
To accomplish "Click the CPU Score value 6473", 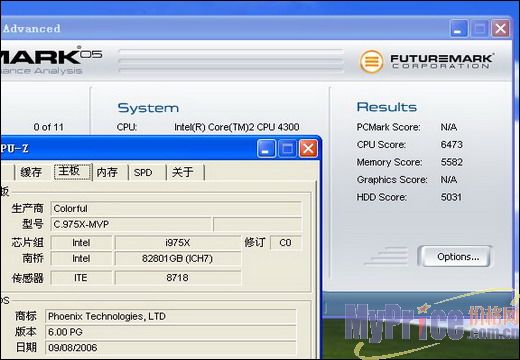I will point(451,144).
